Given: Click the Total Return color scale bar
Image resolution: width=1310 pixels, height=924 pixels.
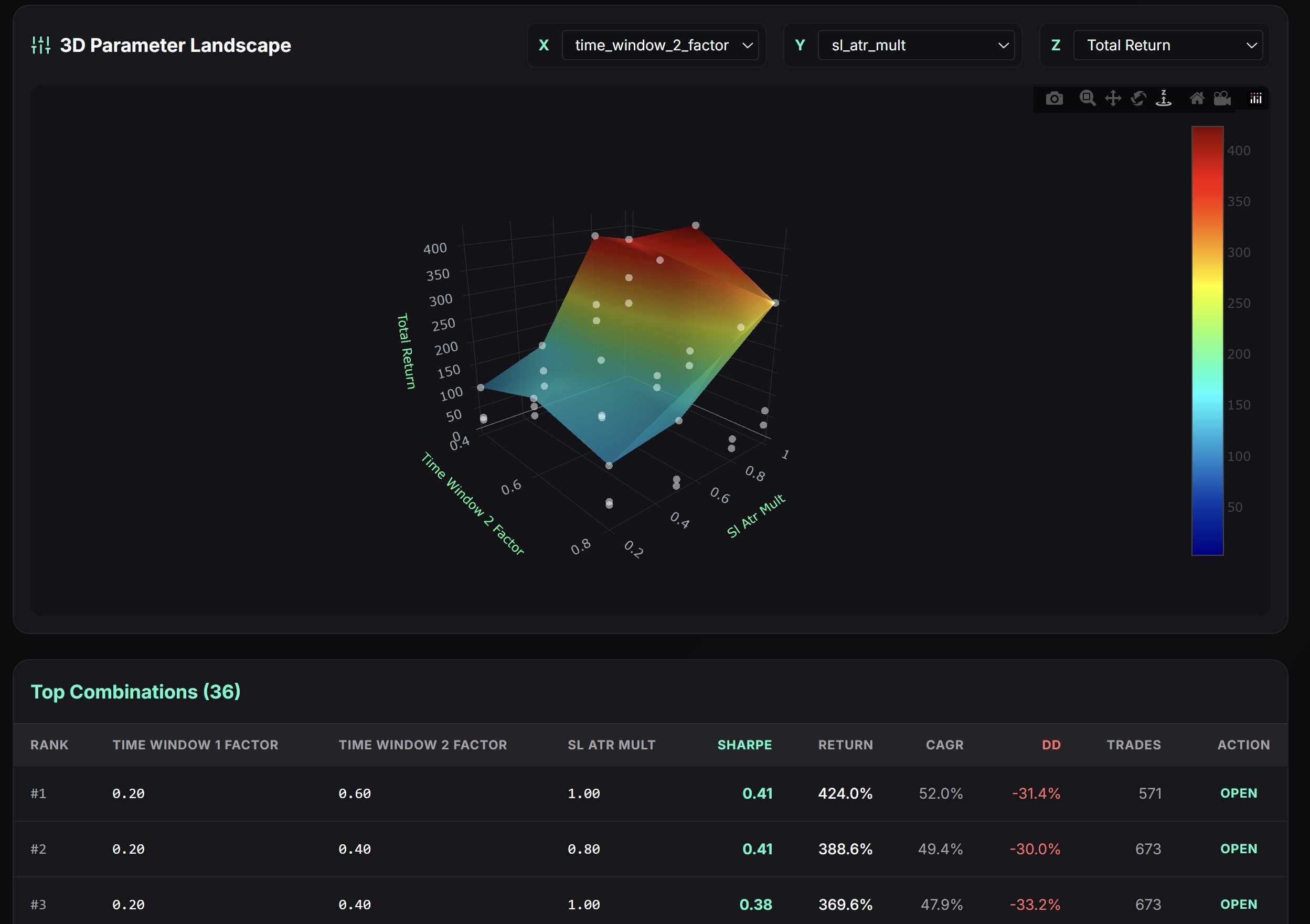Looking at the screenshot, I should pyautogui.click(x=1207, y=340).
